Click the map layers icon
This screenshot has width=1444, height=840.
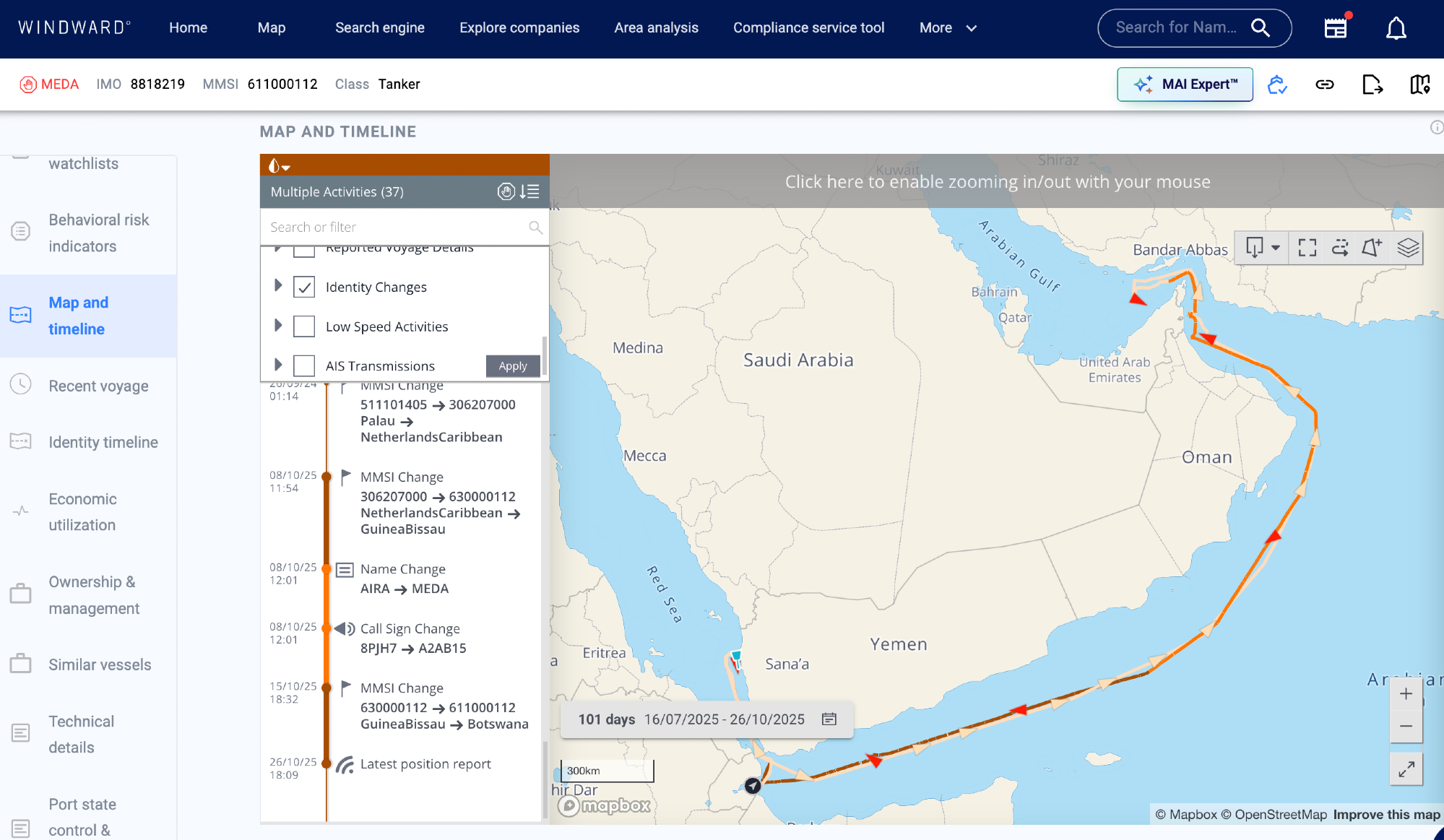click(x=1407, y=248)
